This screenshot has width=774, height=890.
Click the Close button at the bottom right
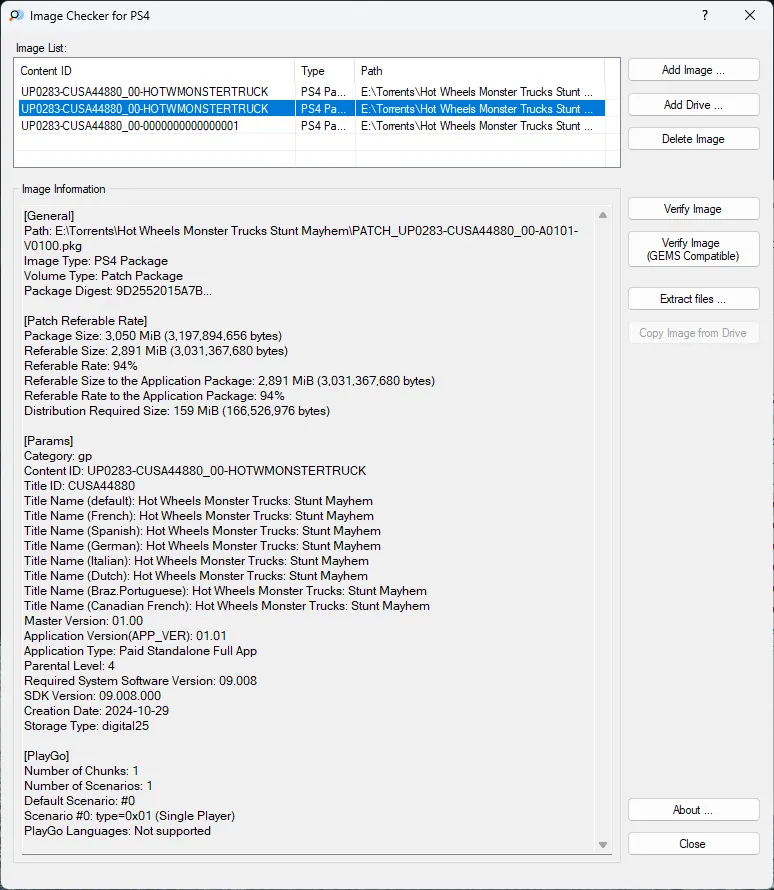pos(693,844)
